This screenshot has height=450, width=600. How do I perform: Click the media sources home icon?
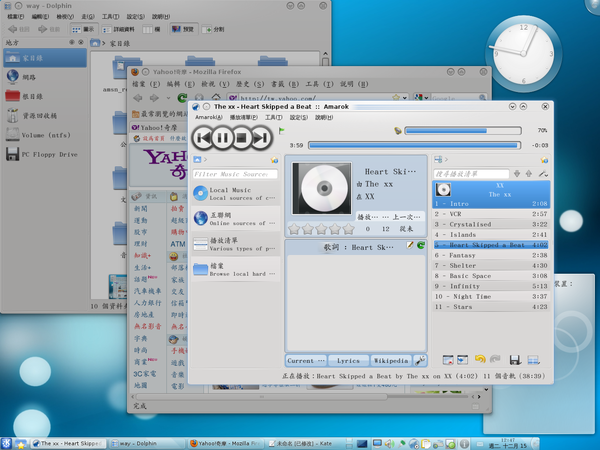(x=197, y=159)
